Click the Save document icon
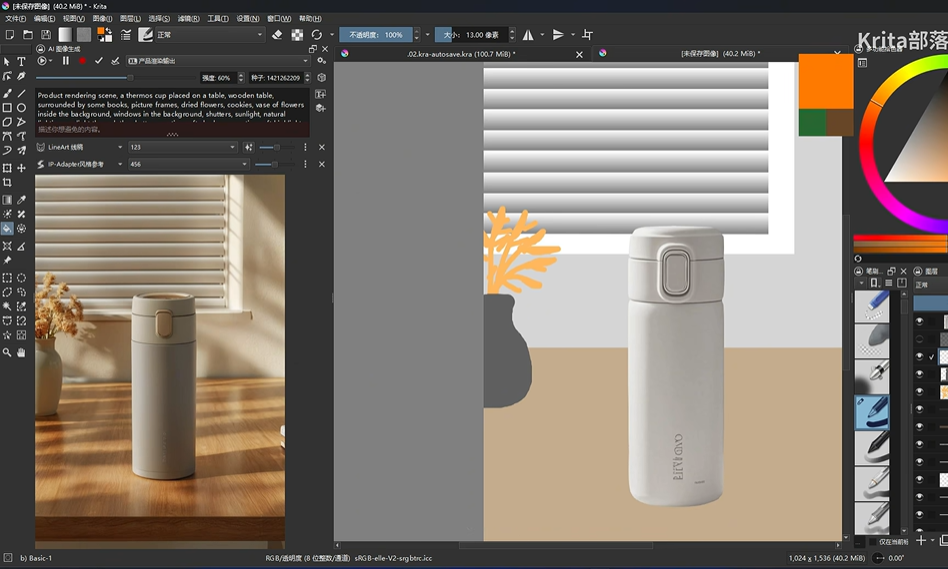948x569 pixels. [x=46, y=35]
